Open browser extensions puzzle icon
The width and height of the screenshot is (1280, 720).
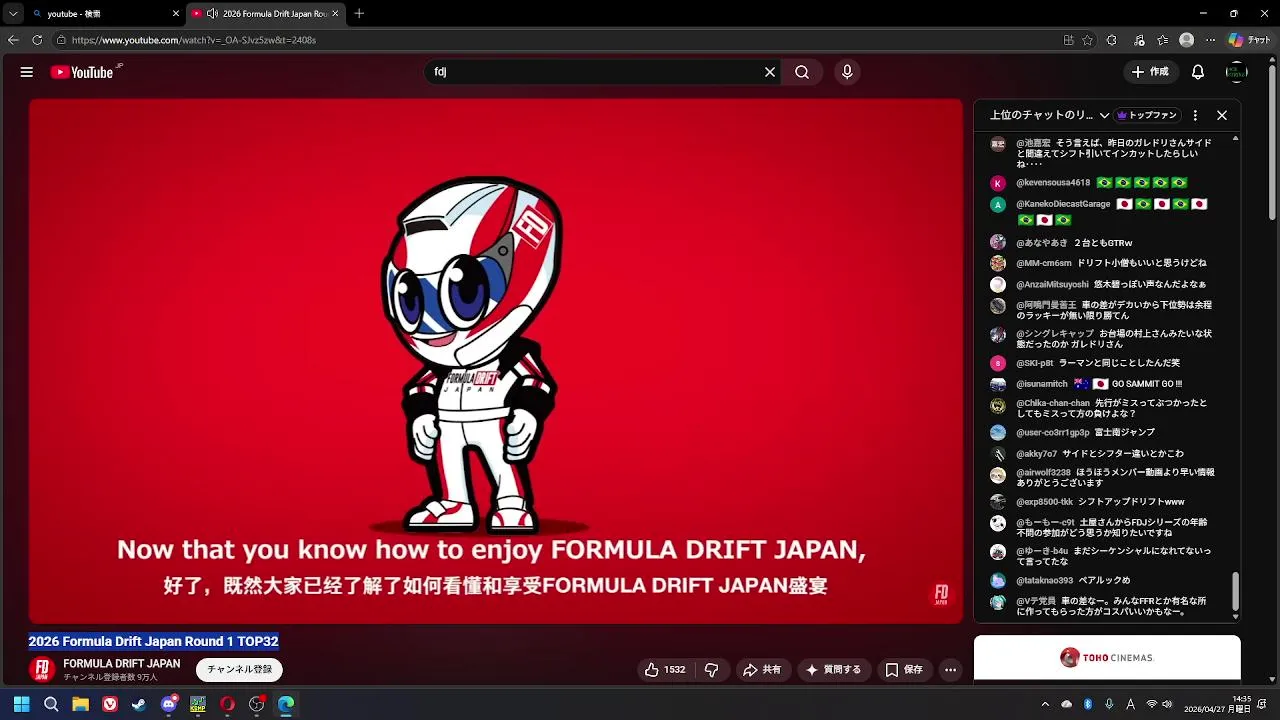[1111, 40]
